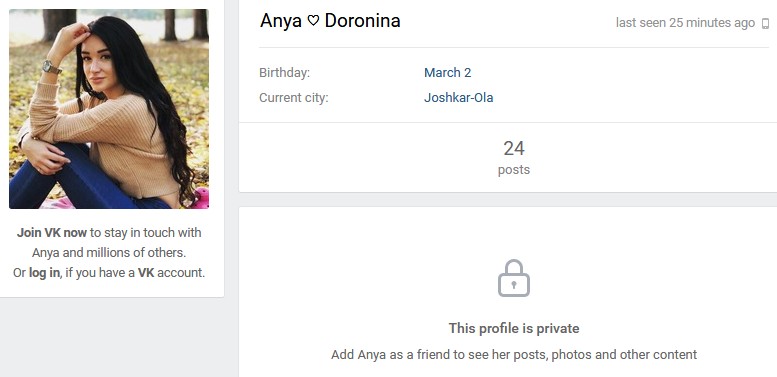Click the bold VK account text
The image size is (777, 377).
pos(146,272)
